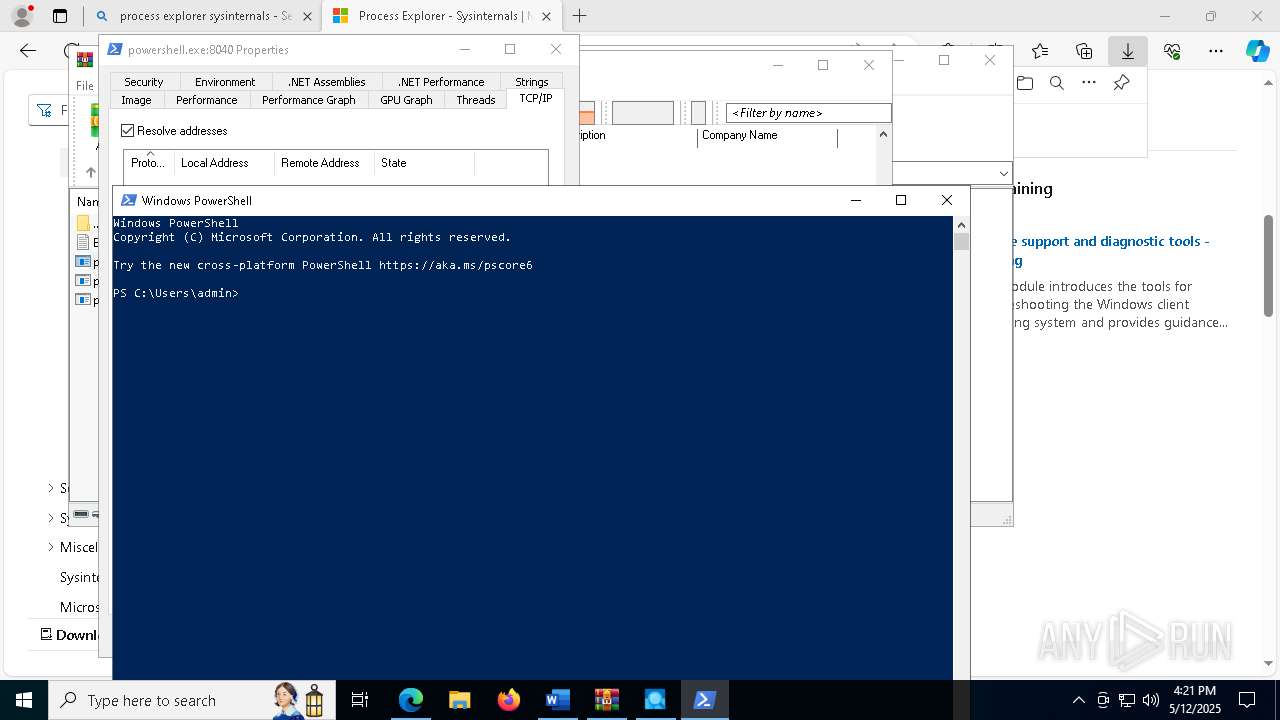Screen dimensions: 1280x720
Task: Open .NET Performance tab
Action: pyautogui.click(x=441, y=82)
